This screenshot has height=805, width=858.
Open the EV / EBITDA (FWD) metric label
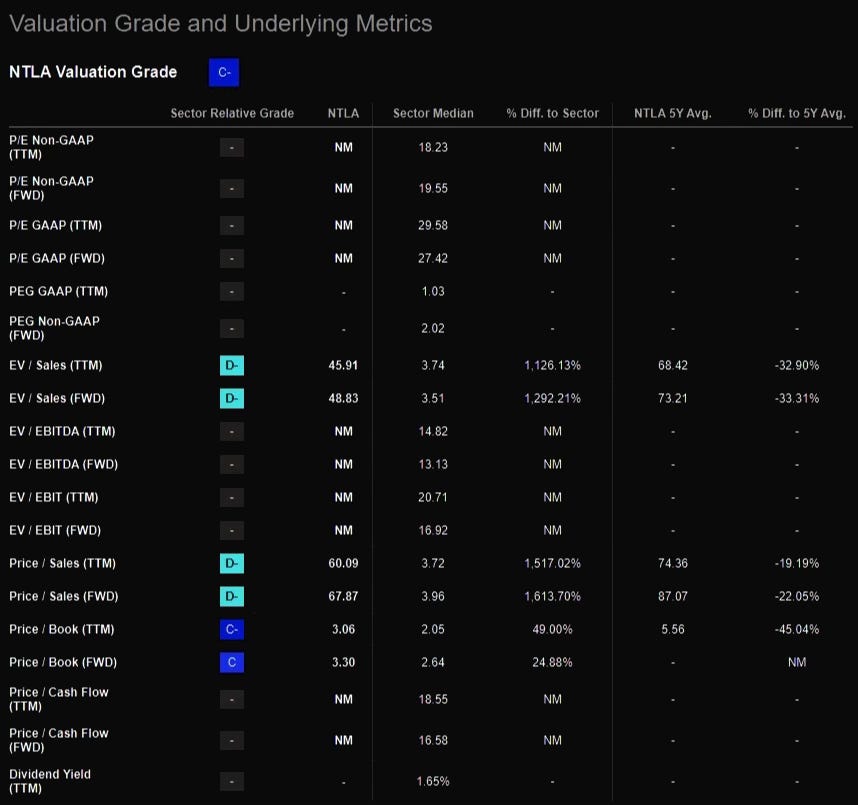click(x=63, y=465)
